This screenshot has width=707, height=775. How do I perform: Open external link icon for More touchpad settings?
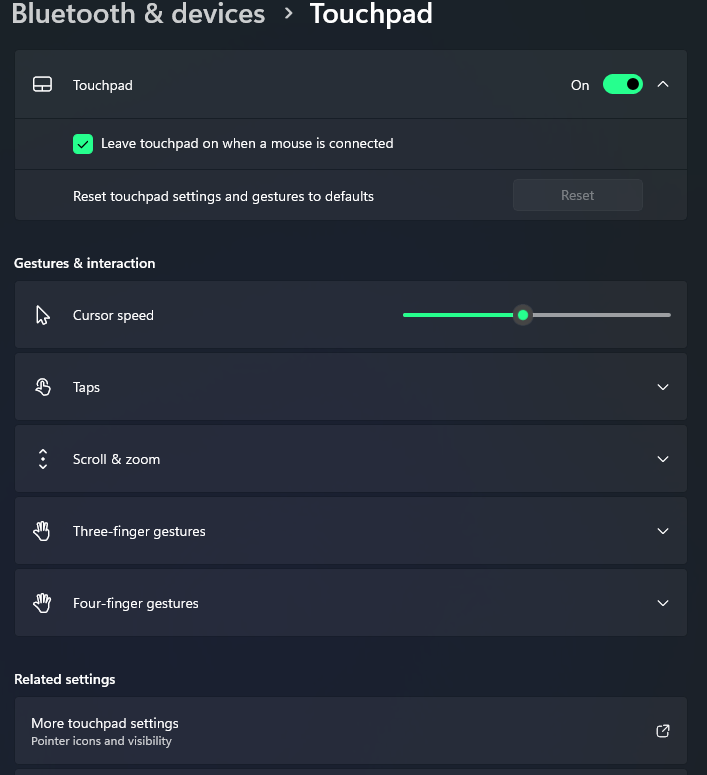tap(663, 731)
